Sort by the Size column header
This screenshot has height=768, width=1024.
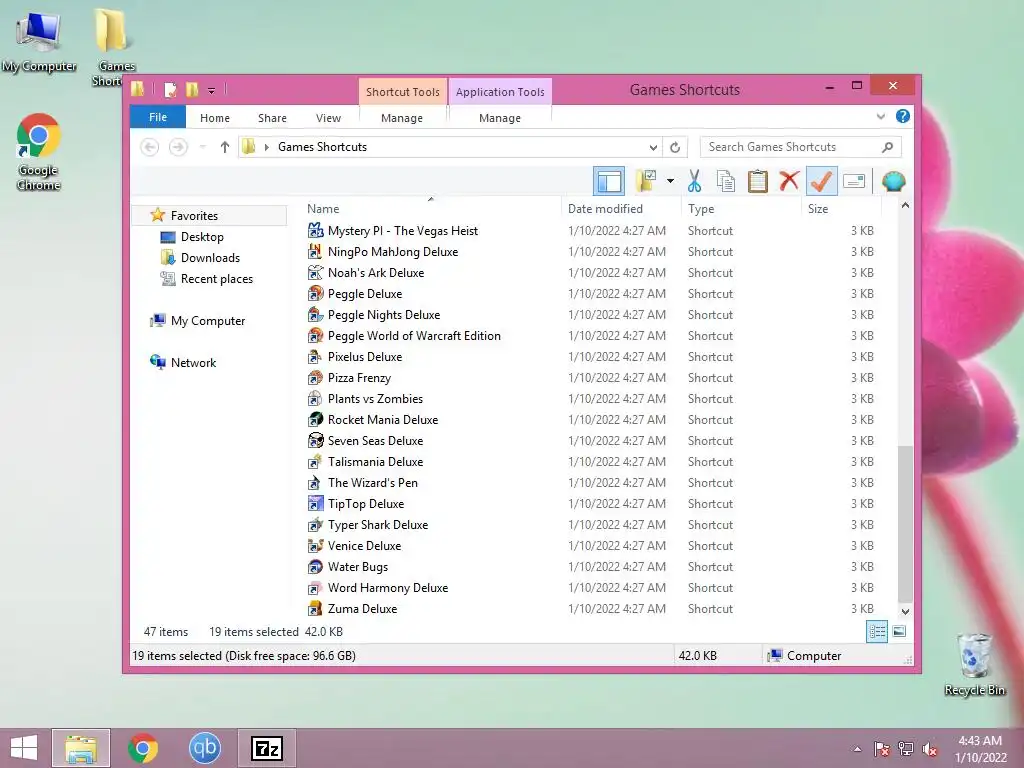tap(841, 208)
